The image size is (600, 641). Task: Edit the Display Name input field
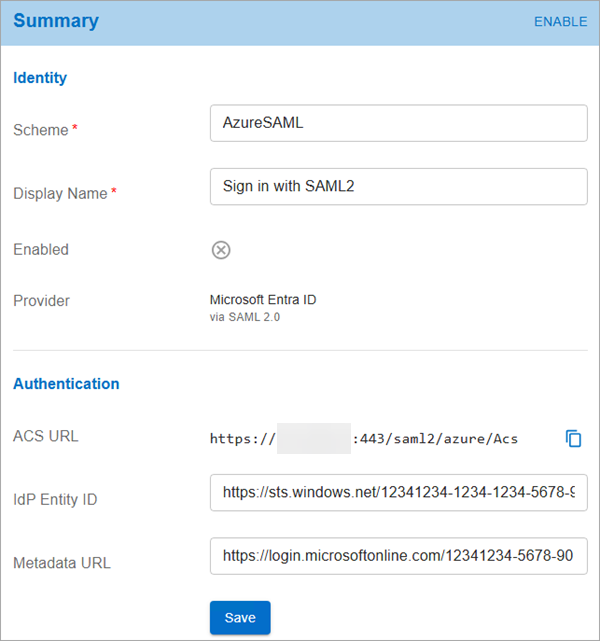pyautogui.click(x=399, y=186)
